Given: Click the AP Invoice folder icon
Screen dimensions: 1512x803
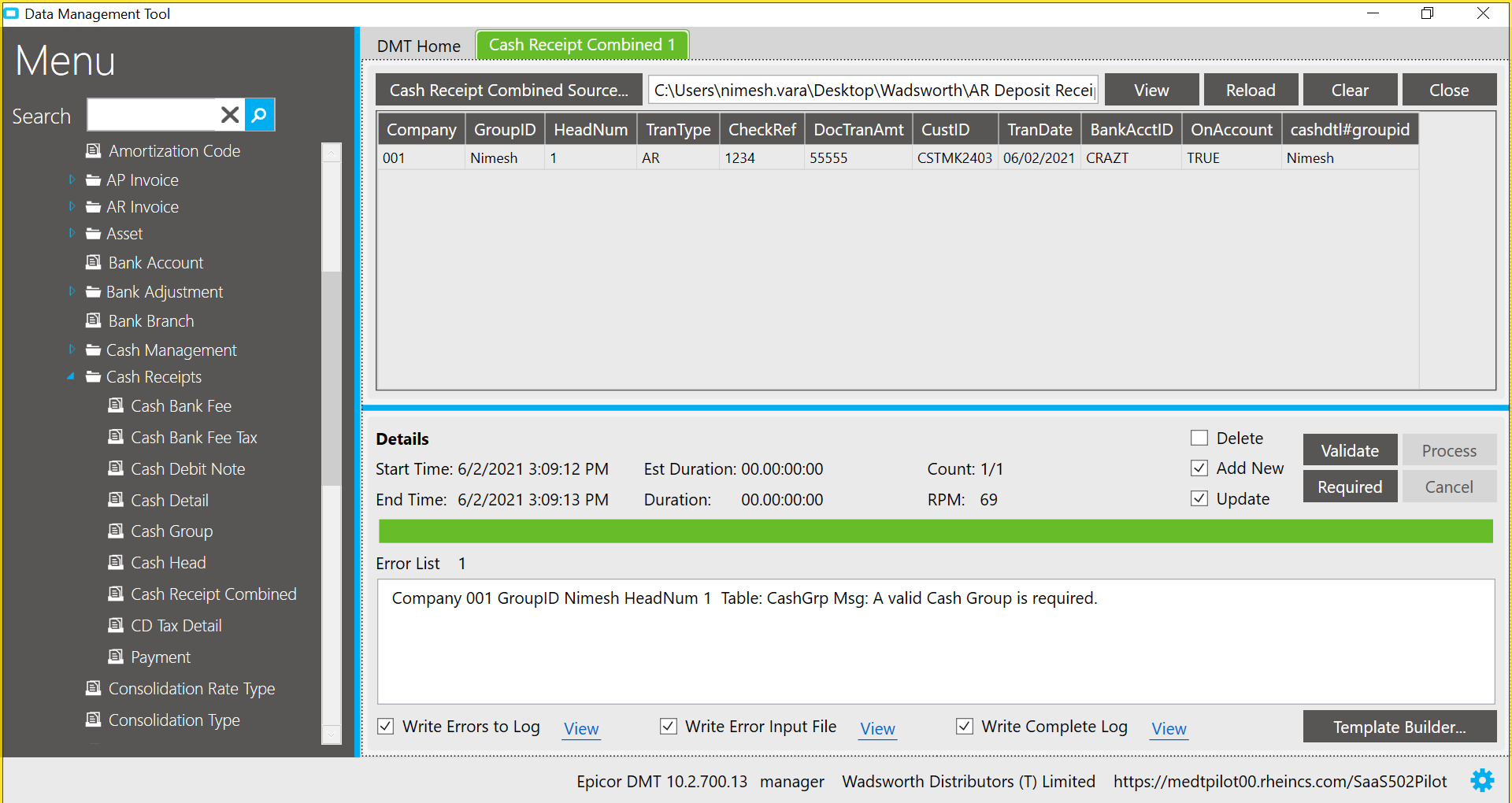Looking at the screenshot, I should (93, 179).
